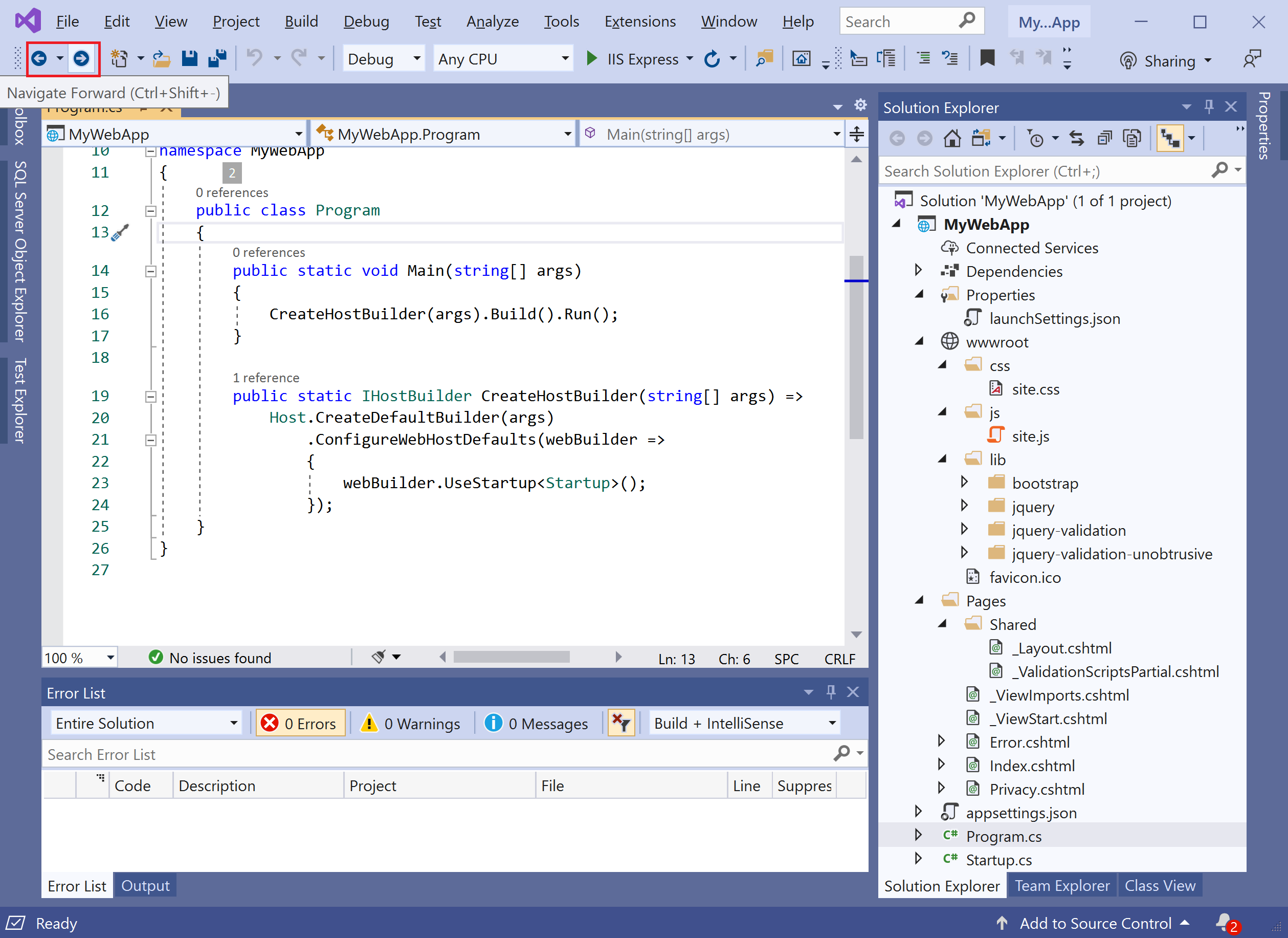Viewport: 1288px width, 938px height.
Task: Open notifications bell in status bar
Action: coord(1224,922)
